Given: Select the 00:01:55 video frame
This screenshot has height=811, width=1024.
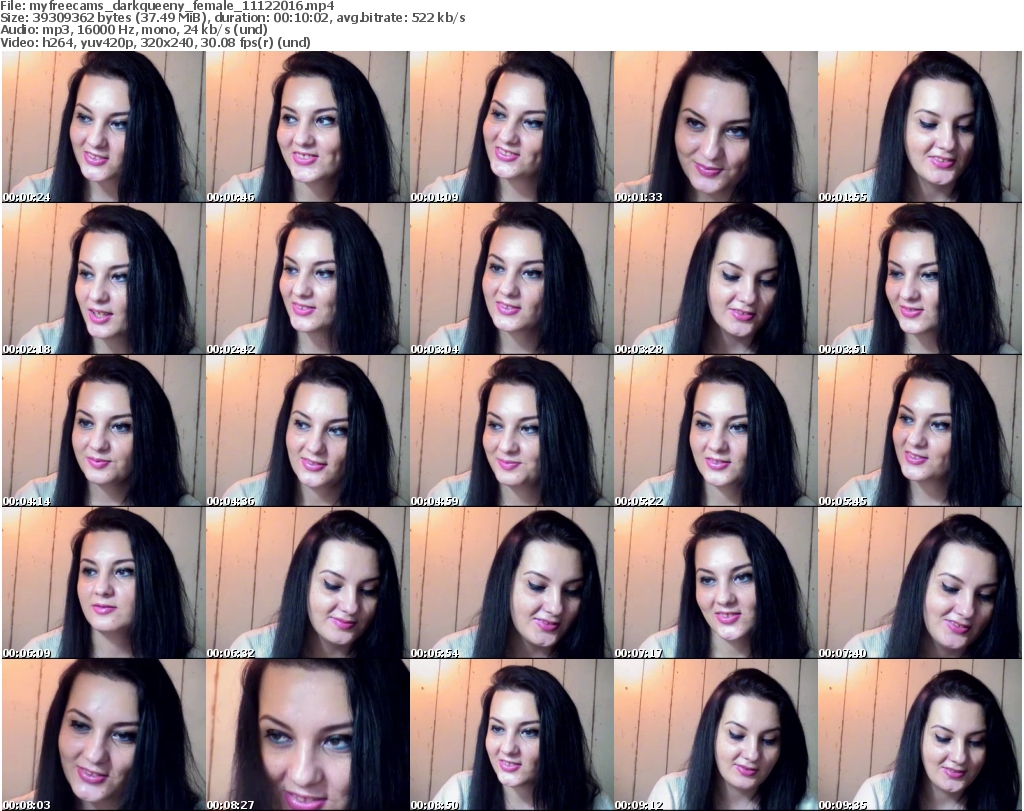Looking at the screenshot, I should (920, 127).
